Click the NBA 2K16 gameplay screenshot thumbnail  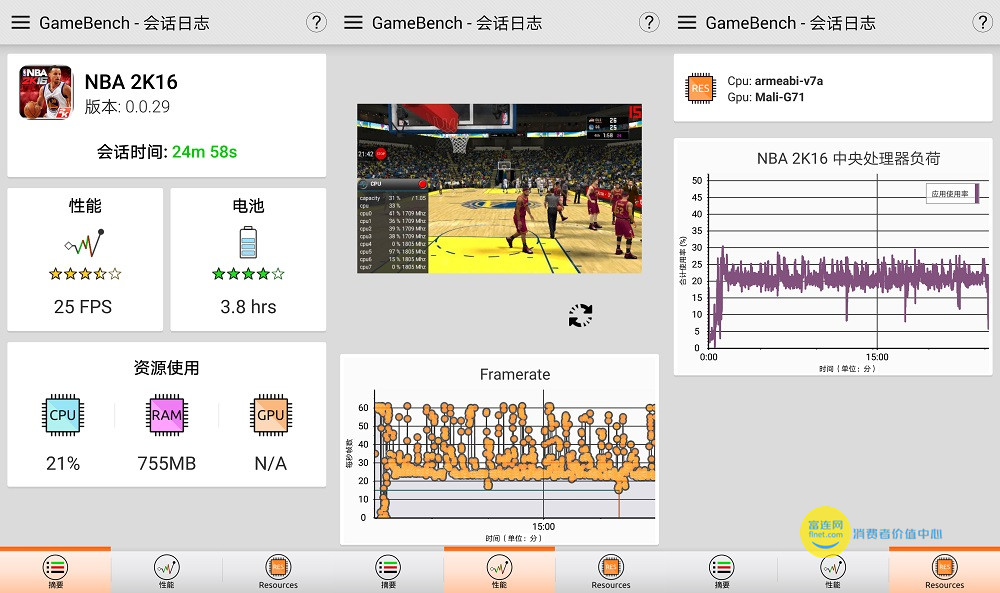[x=500, y=188]
